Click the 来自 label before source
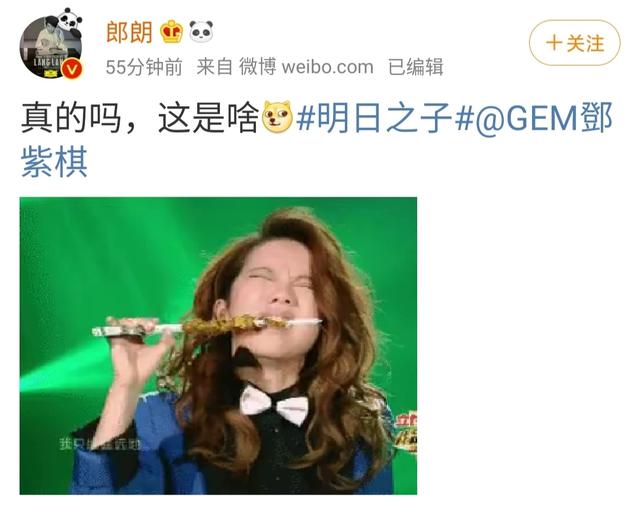This screenshot has width=640, height=507. coord(214,67)
